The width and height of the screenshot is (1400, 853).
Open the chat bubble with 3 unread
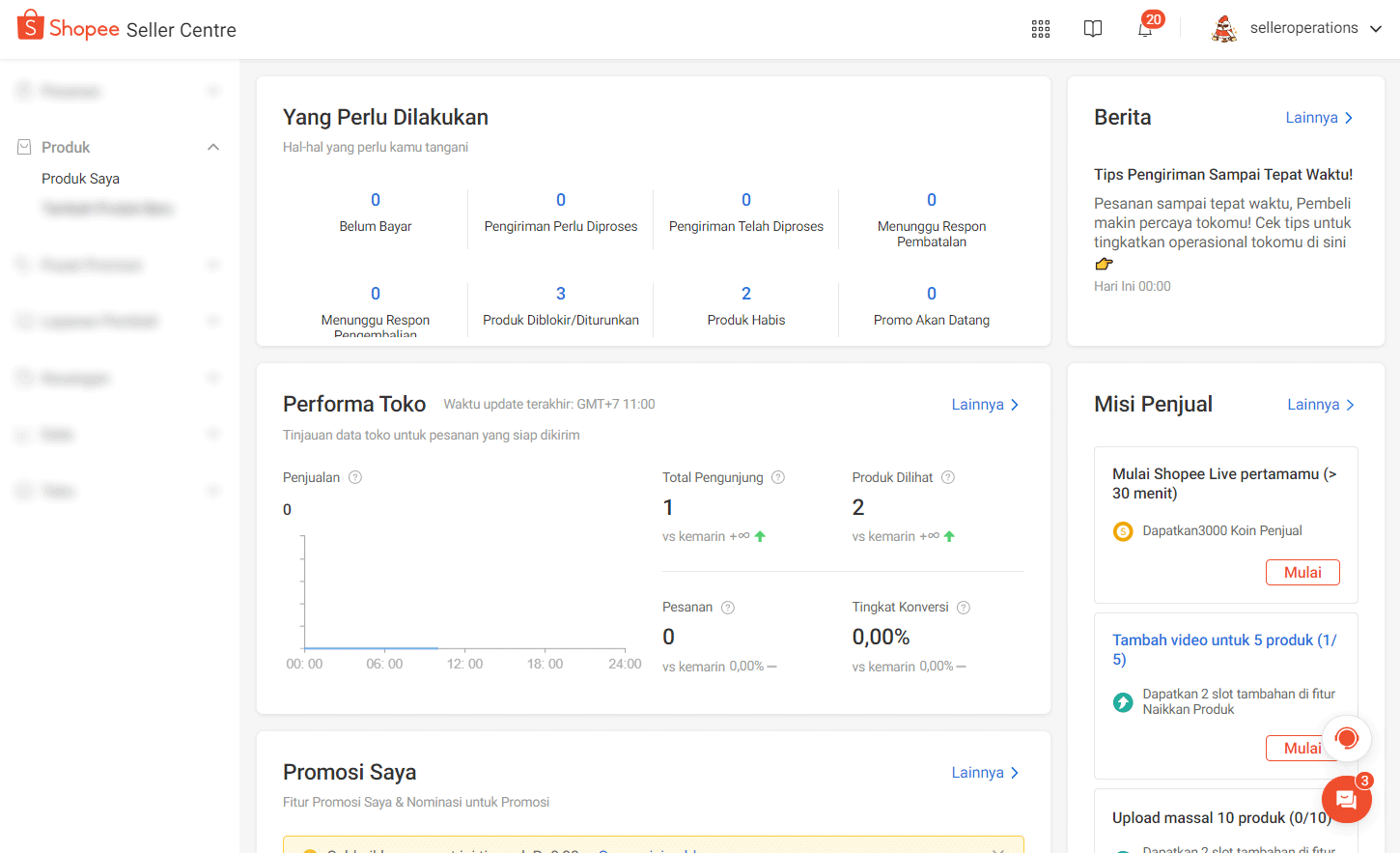(1346, 799)
